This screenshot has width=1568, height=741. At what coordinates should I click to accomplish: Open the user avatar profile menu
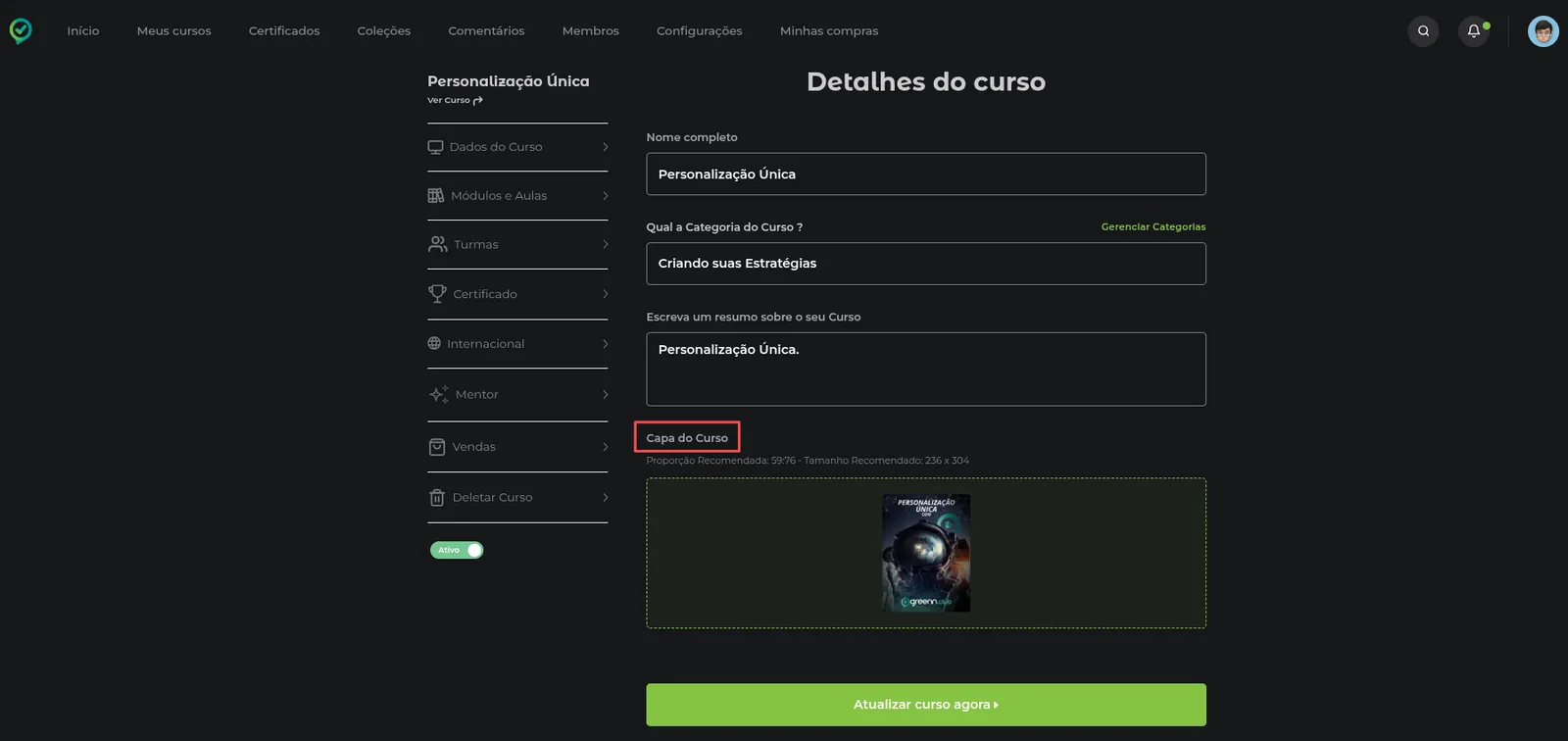pos(1543,31)
